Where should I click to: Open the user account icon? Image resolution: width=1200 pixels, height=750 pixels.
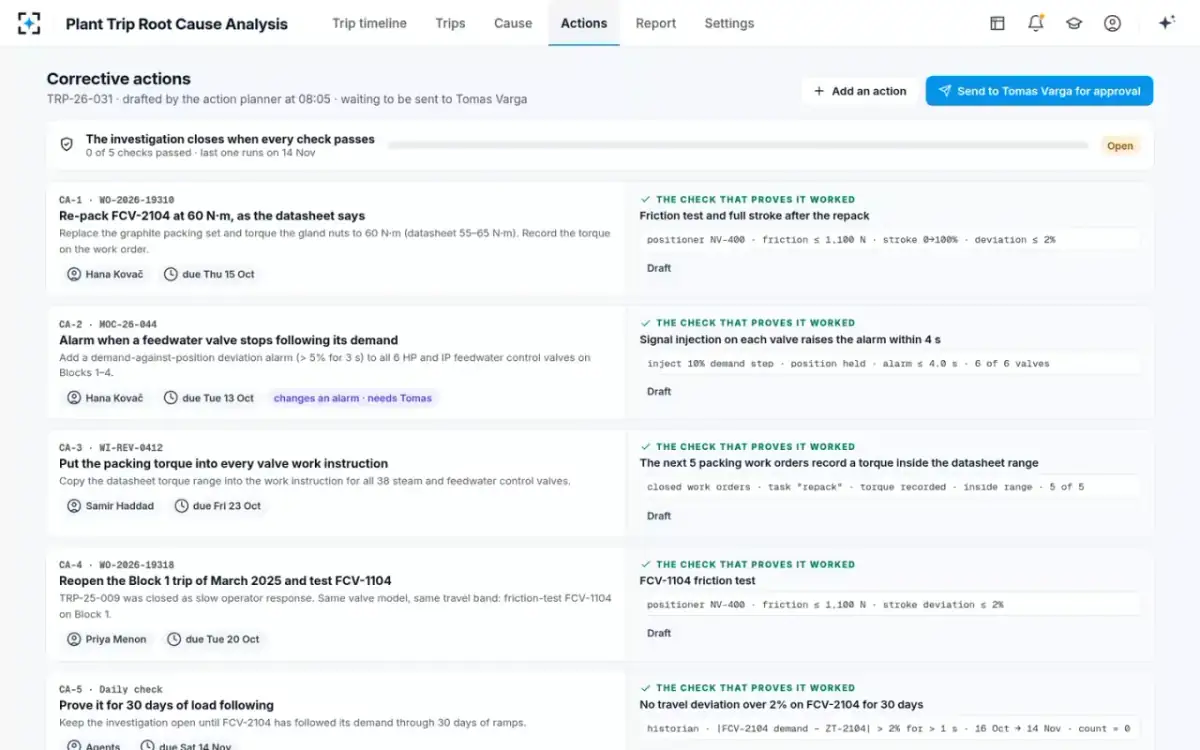click(x=1112, y=23)
